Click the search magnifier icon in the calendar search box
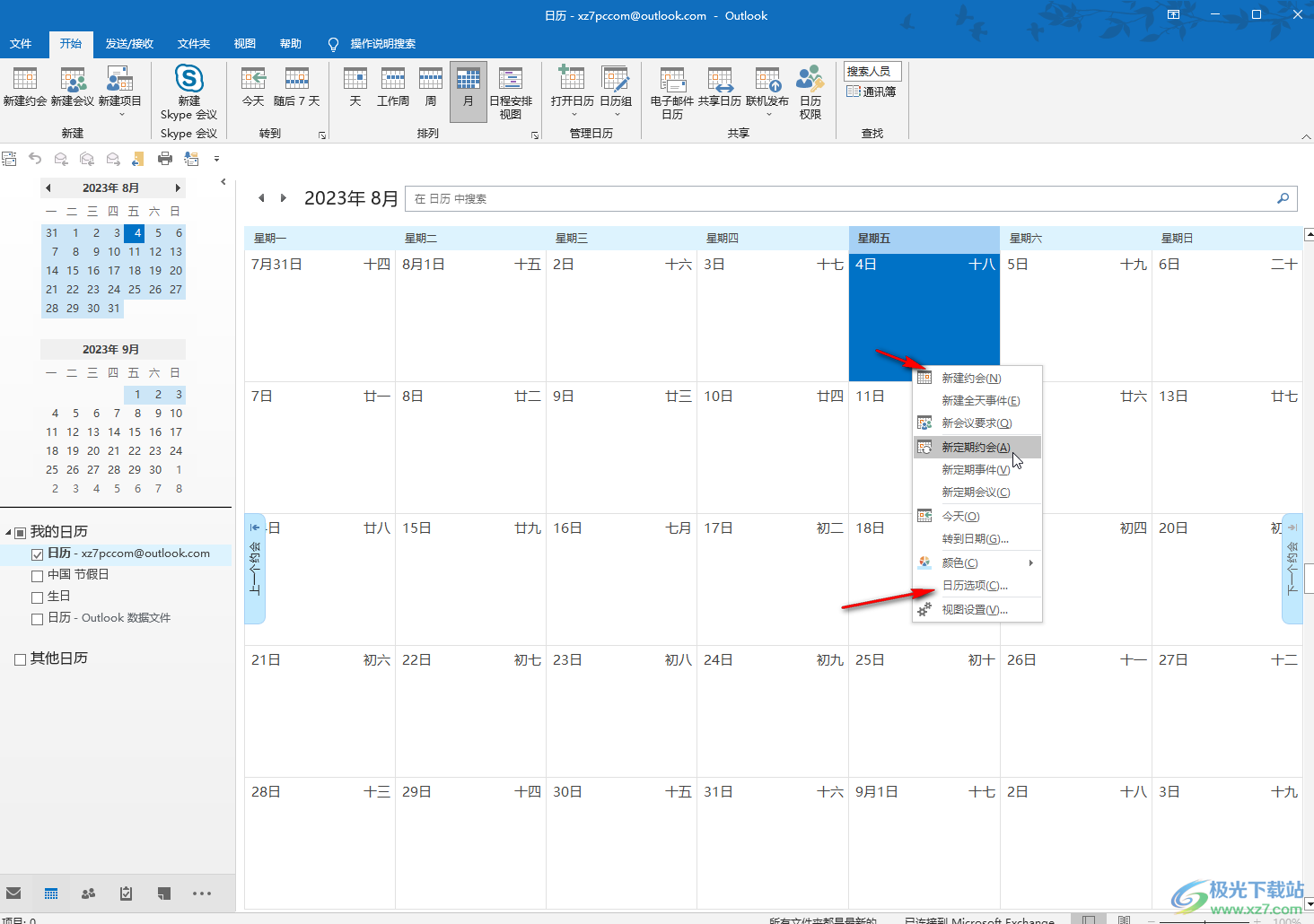Screen dimensions: 1314x924 1283,198
